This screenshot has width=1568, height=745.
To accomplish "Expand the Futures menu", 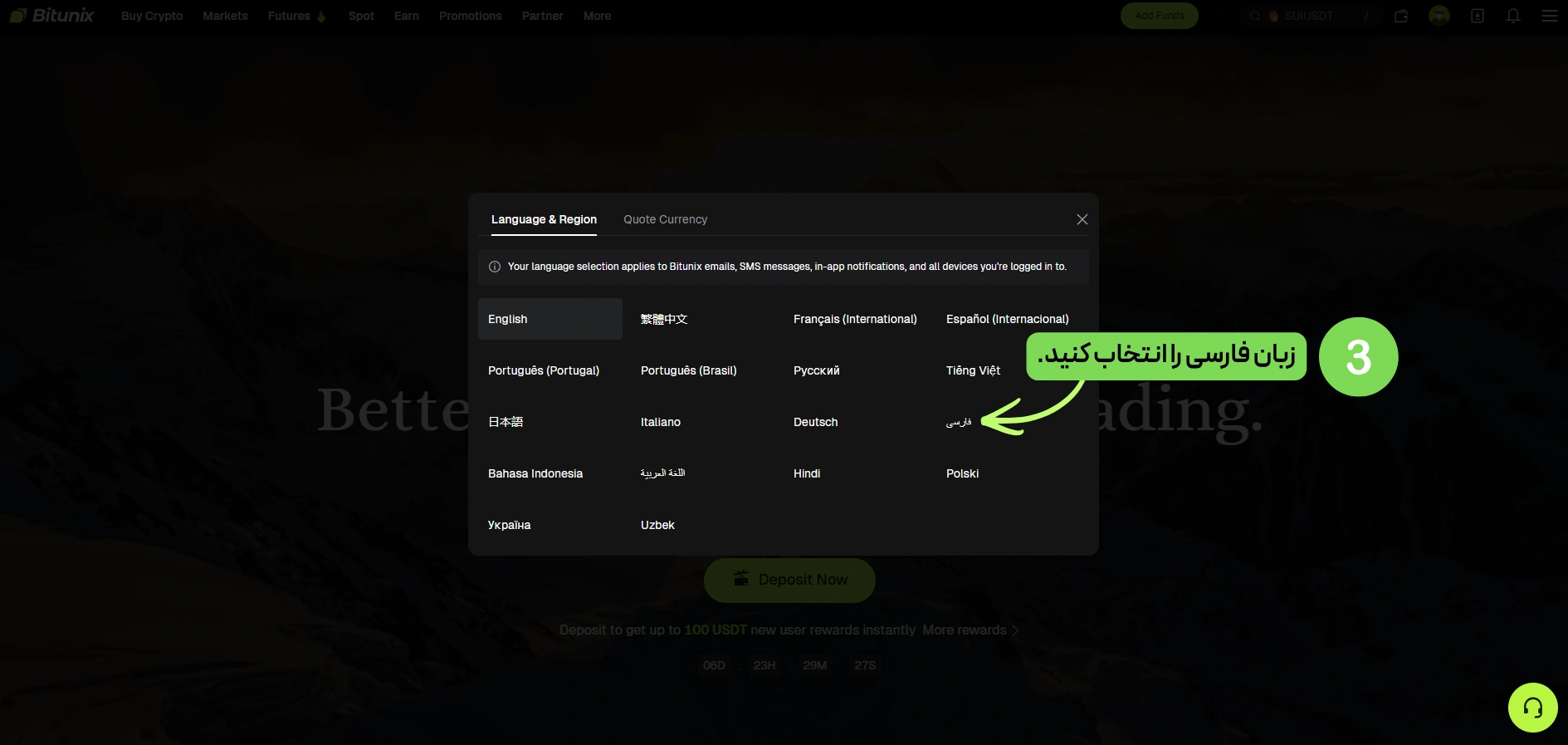I will coord(296,16).
